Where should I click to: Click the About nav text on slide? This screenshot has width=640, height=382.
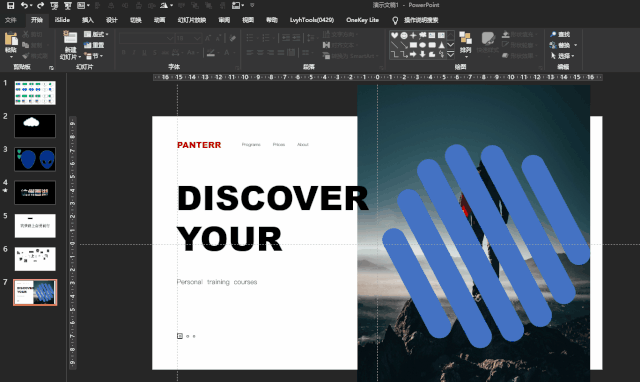(x=303, y=144)
